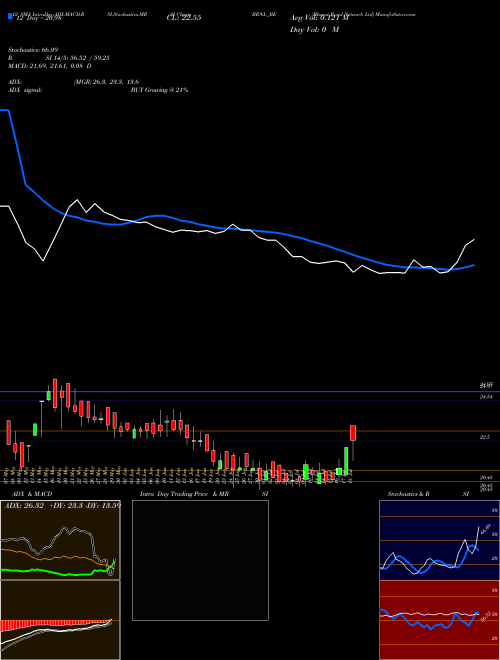500x660 pixels.
Task: Open the ADX indicator chart panel
Action: pyautogui.click(x=60, y=540)
